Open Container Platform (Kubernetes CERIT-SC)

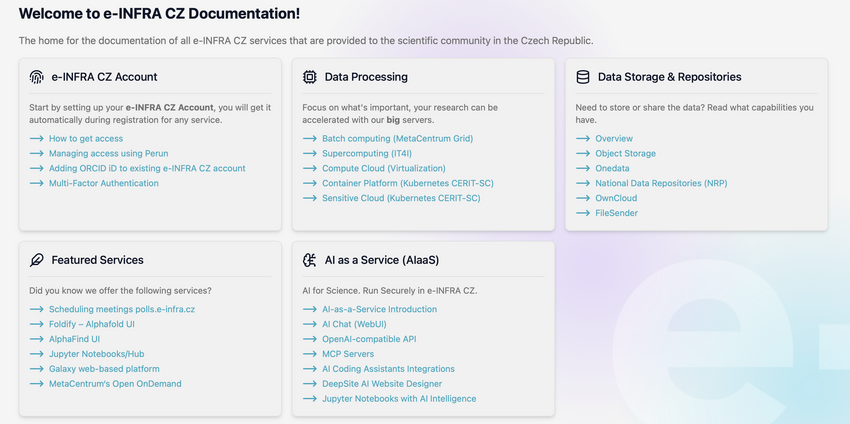[408, 183]
